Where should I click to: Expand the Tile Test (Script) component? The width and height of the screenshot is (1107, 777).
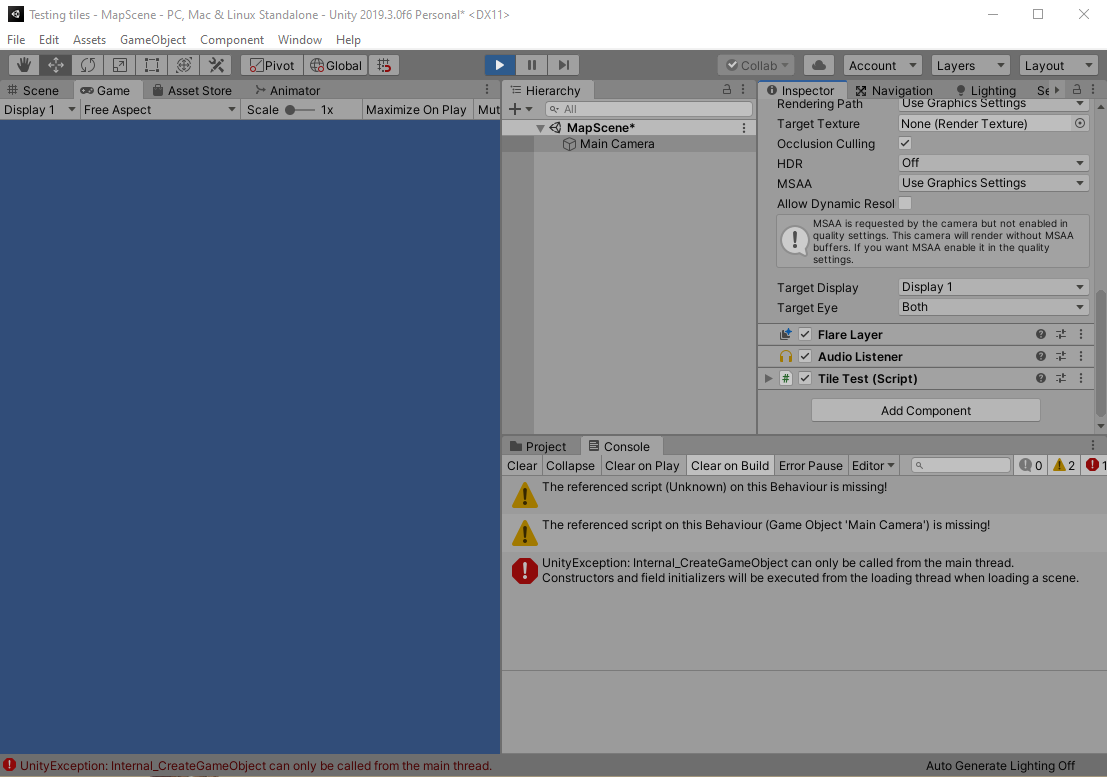tap(768, 379)
